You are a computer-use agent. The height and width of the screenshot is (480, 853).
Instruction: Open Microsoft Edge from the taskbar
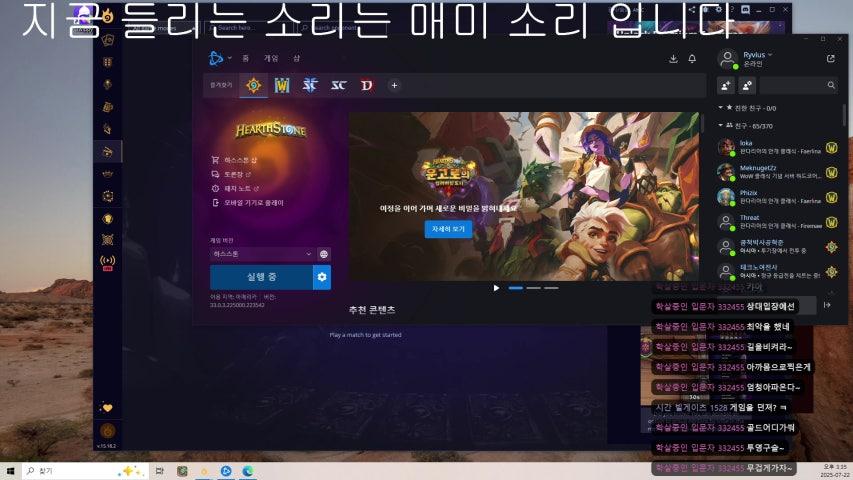tap(248, 471)
